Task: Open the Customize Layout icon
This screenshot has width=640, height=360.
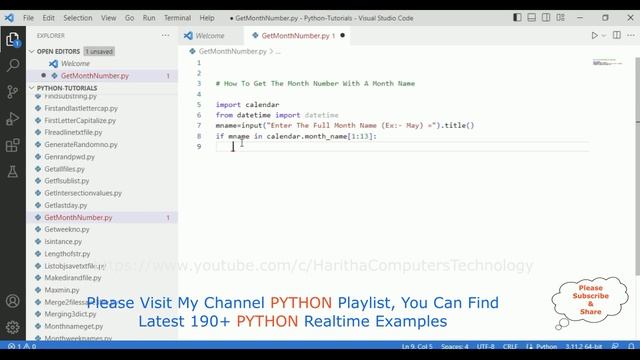Action: [560, 18]
